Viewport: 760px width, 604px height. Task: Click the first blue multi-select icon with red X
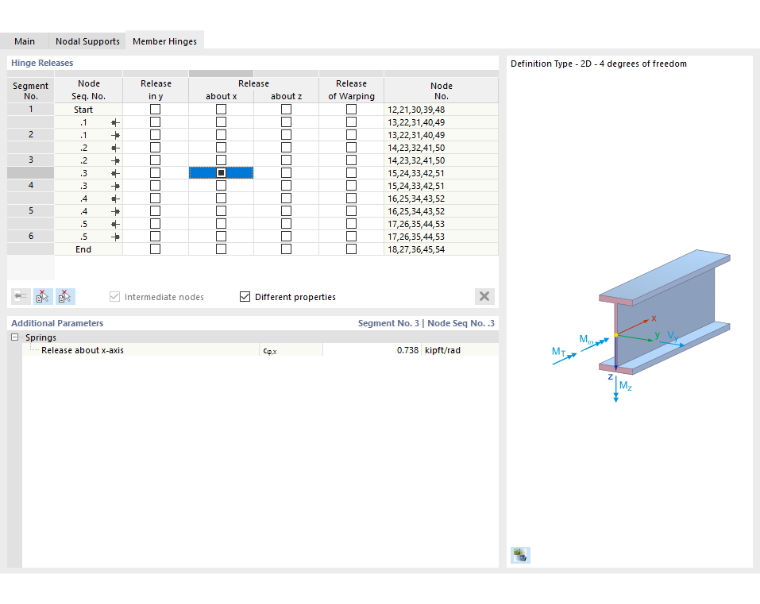coord(43,296)
